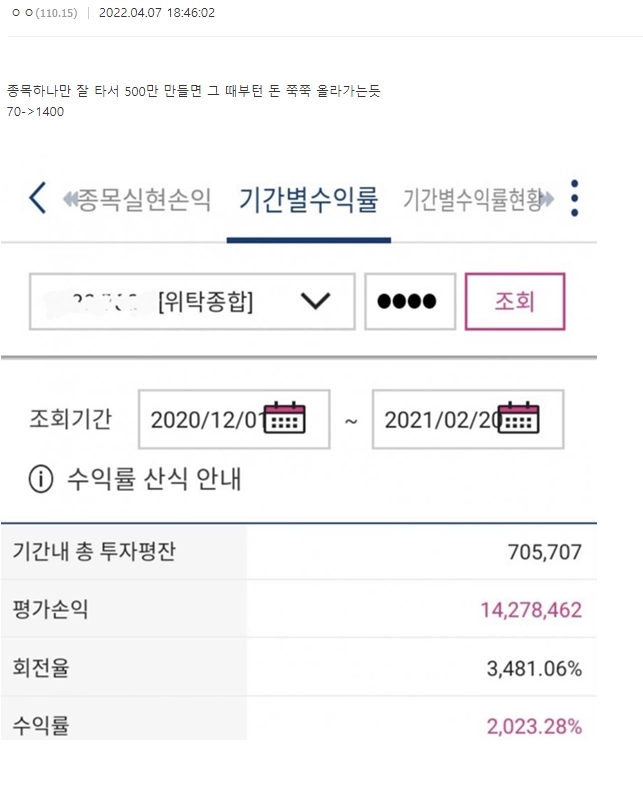The image size is (643, 800).
Task: Switch to the 종목실현손익 tab
Action: point(138,199)
